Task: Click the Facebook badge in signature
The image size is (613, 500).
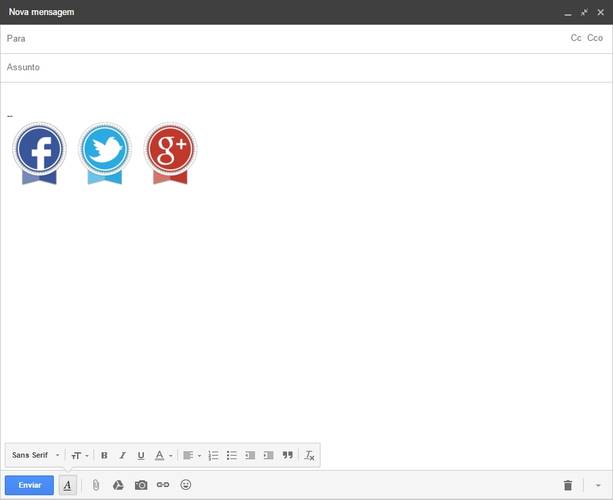Action: click(39, 153)
